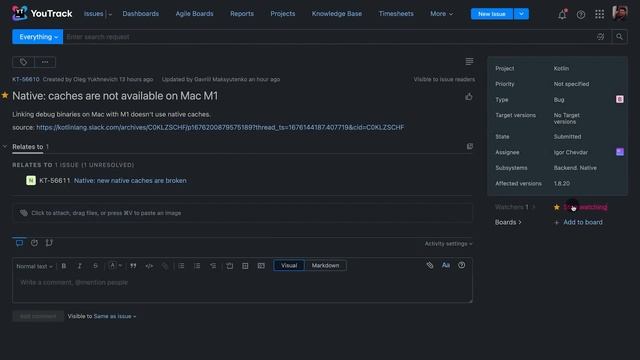640x360 pixels.
Task: Focus the search request field
Action: (x=329, y=37)
